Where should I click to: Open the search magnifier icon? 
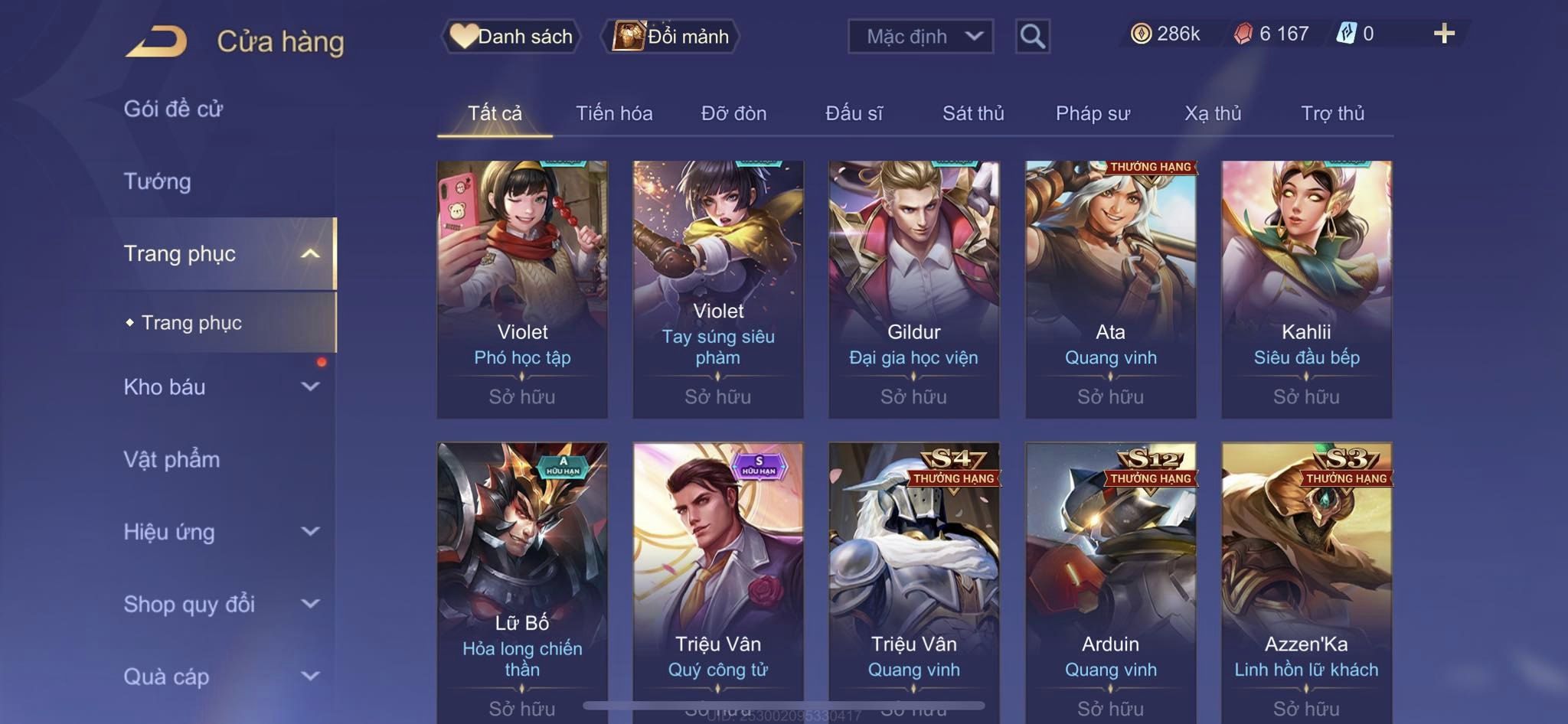click(x=1032, y=36)
